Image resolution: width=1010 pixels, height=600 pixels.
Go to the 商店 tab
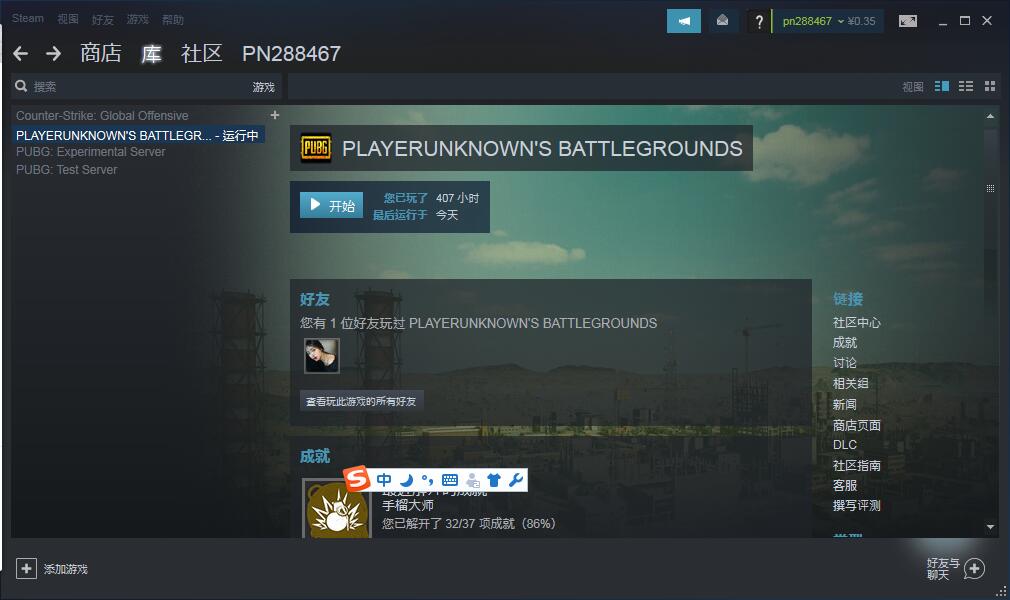coord(100,53)
